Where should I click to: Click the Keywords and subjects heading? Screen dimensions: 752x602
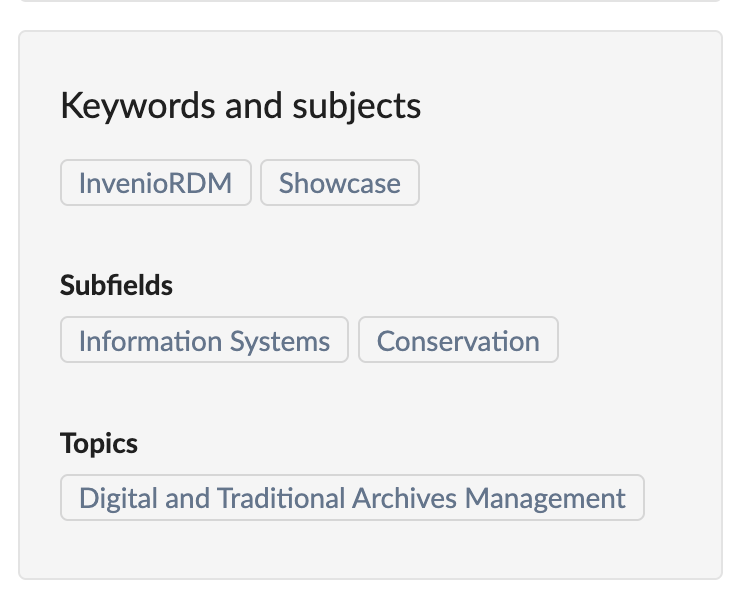[240, 106]
